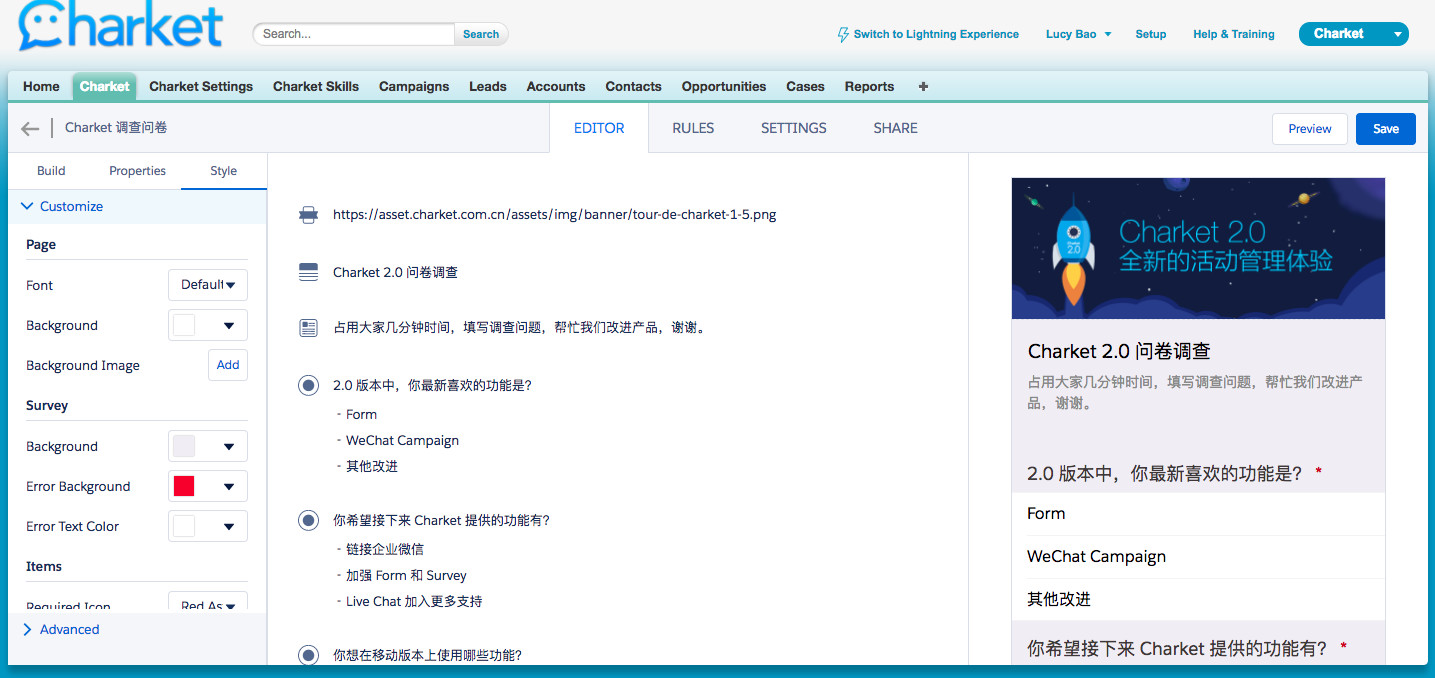Switch to the RULES tab
This screenshot has height=678, width=1435.
(x=692, y=128)
